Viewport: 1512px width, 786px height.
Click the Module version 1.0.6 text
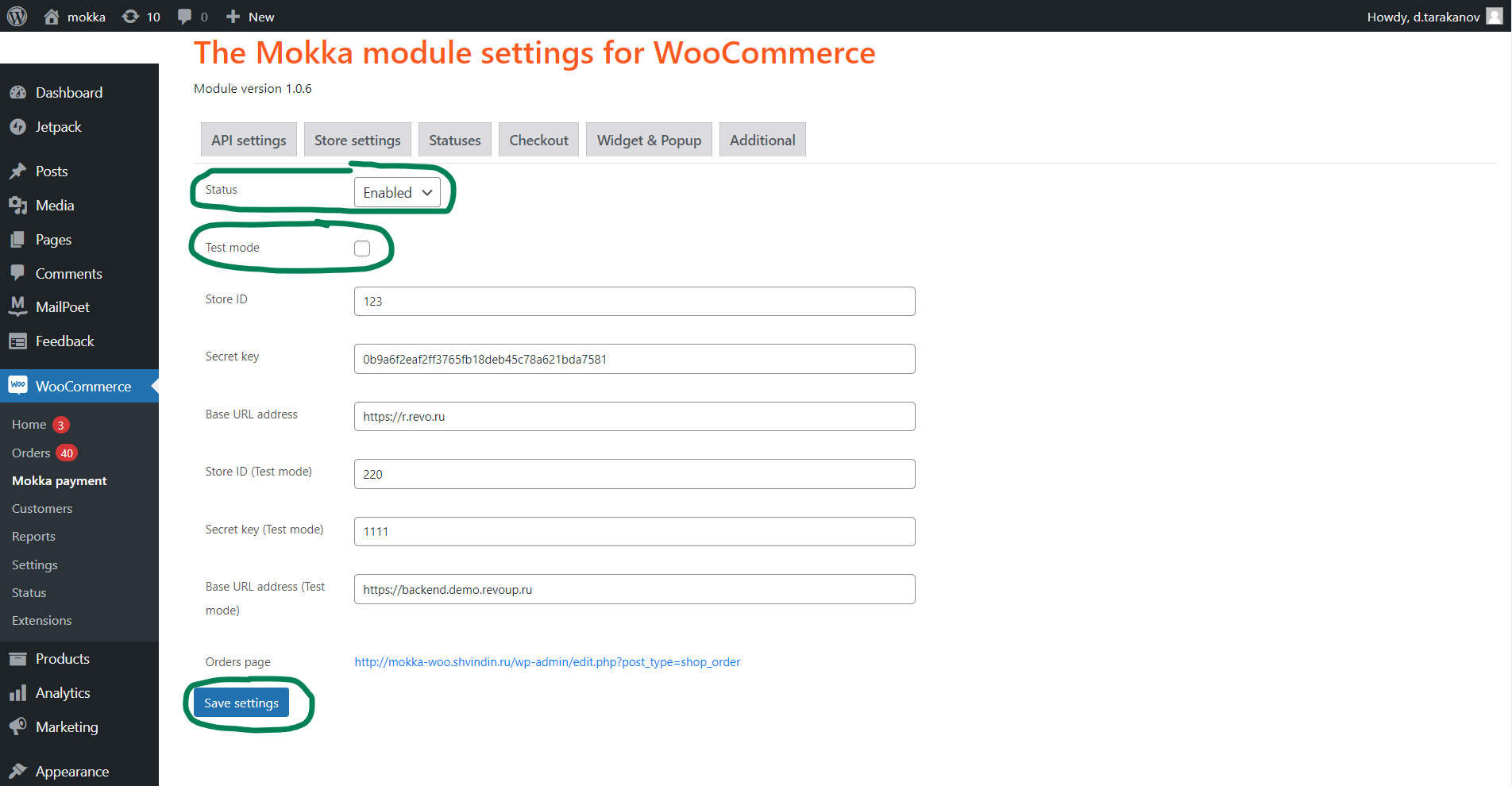pos(253,89)
